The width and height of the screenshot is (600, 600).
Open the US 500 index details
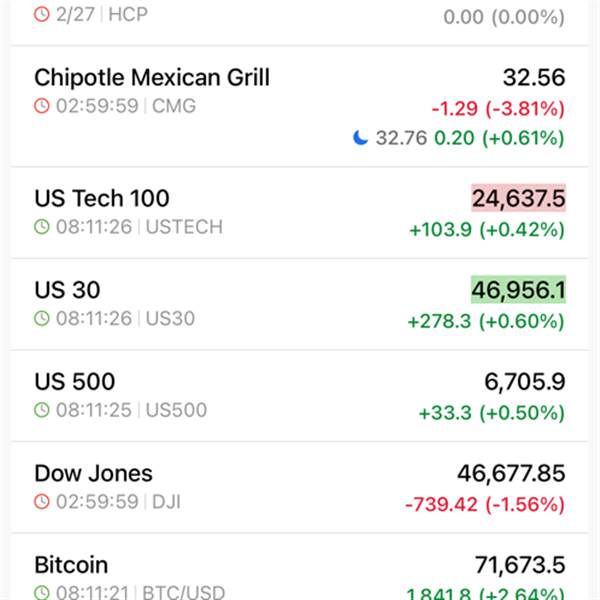[75, 382]
